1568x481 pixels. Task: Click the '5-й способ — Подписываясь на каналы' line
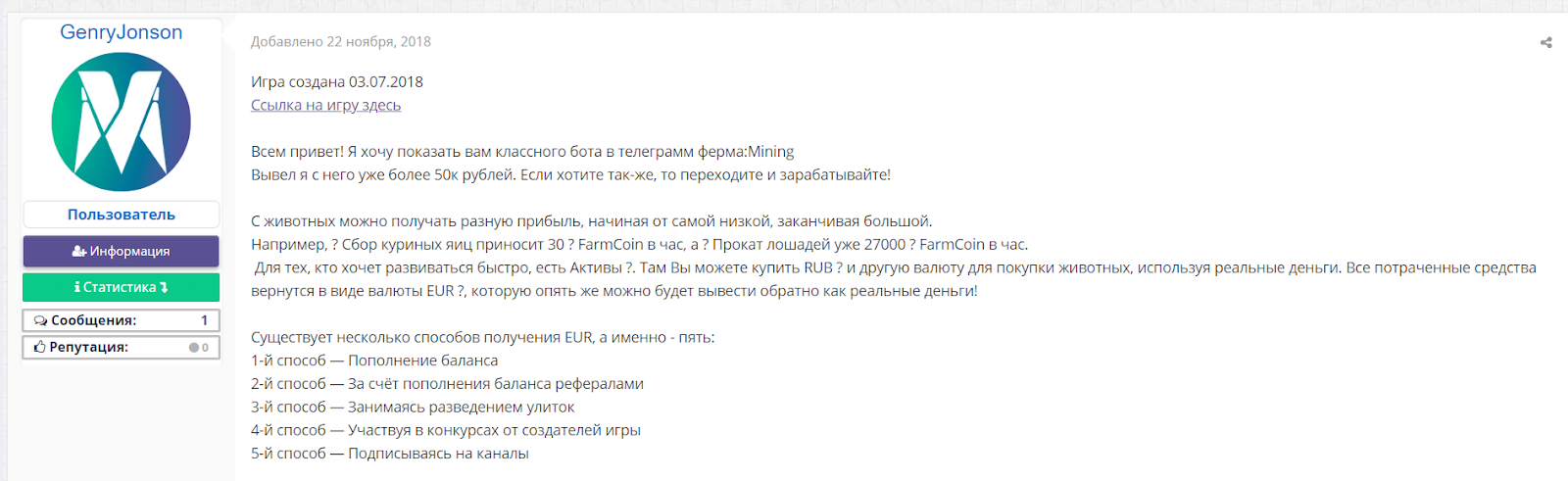389,454
